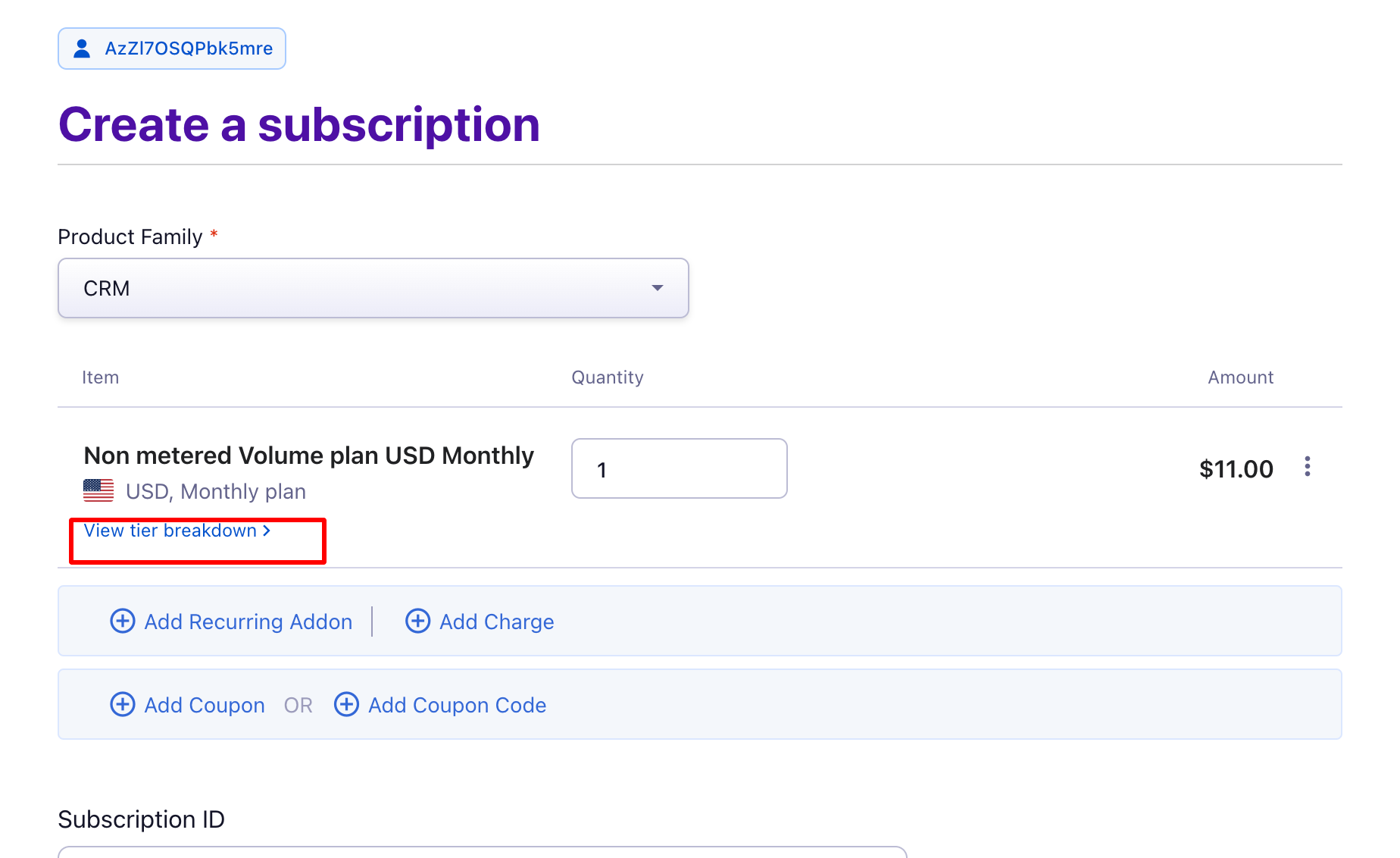1400x858 pixels.
Task: Click the user icon in the customer chip
Action: [x=82, y=49]
